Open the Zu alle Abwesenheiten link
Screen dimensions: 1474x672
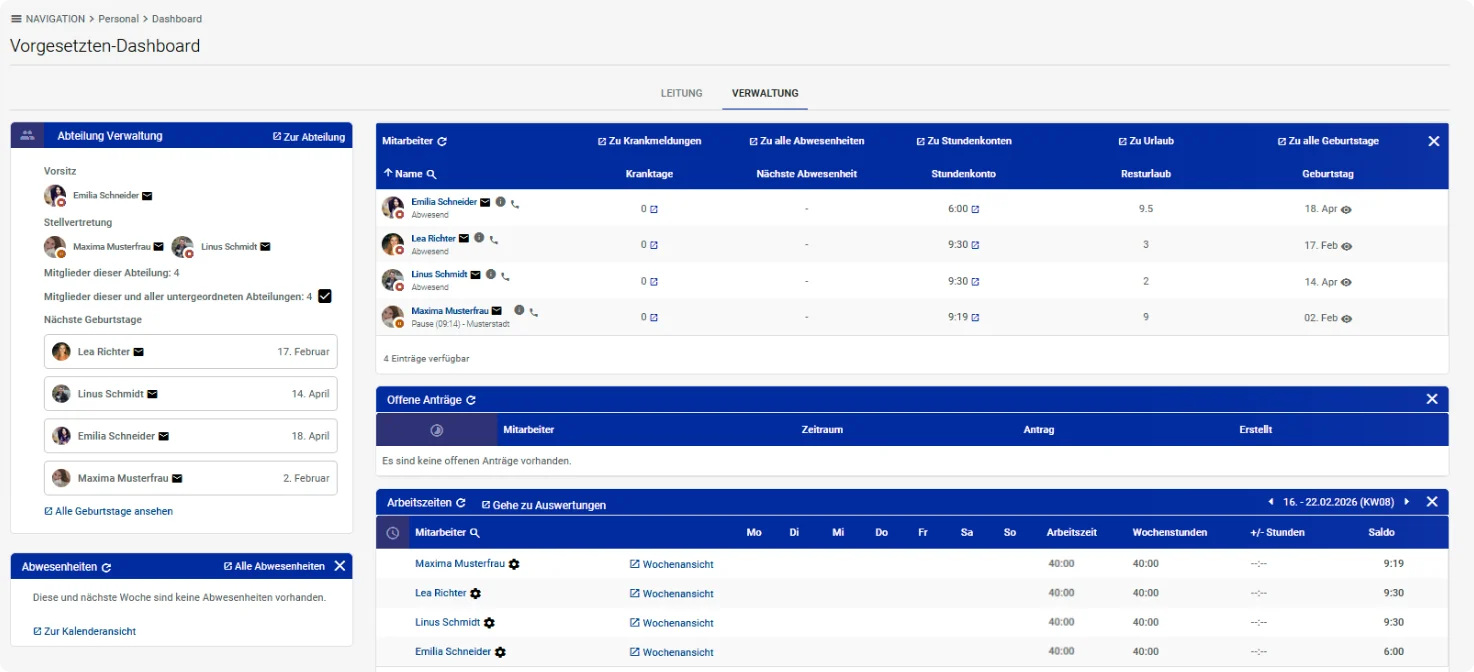(x=806, y=141)
